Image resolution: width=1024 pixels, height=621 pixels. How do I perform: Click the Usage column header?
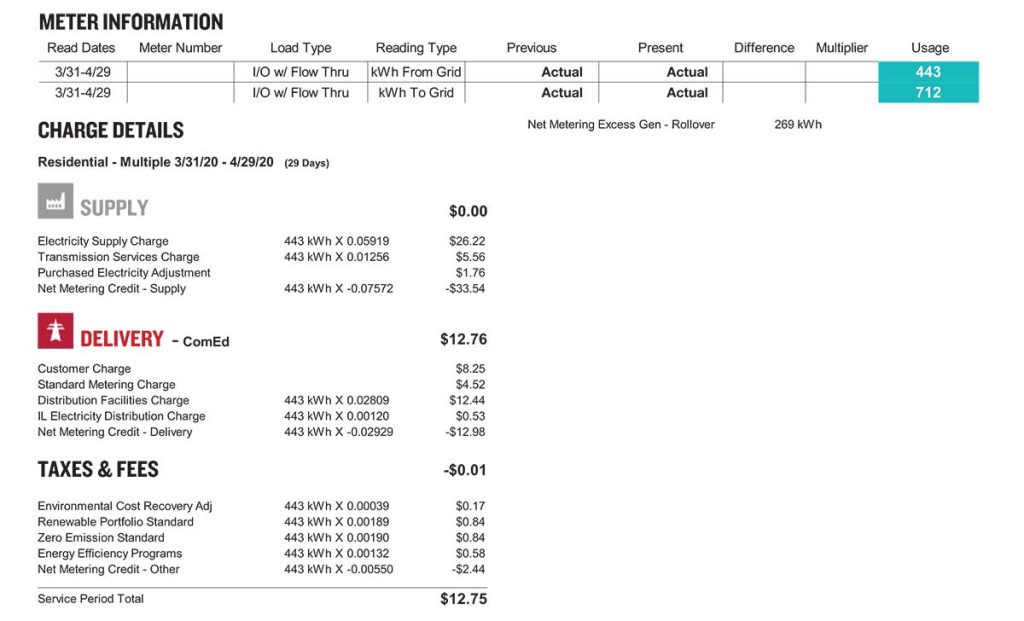tap(930, 48)
